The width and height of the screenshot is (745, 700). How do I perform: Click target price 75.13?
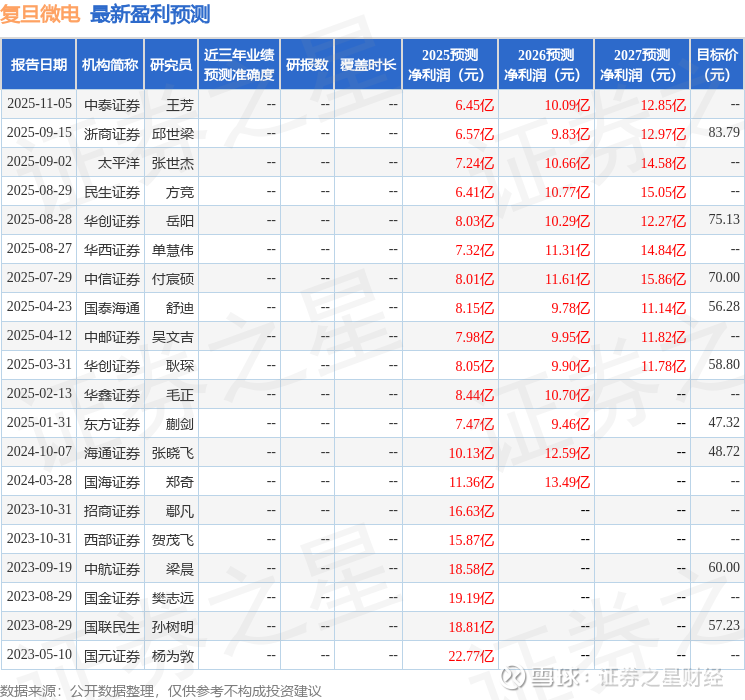pos(724,219)
